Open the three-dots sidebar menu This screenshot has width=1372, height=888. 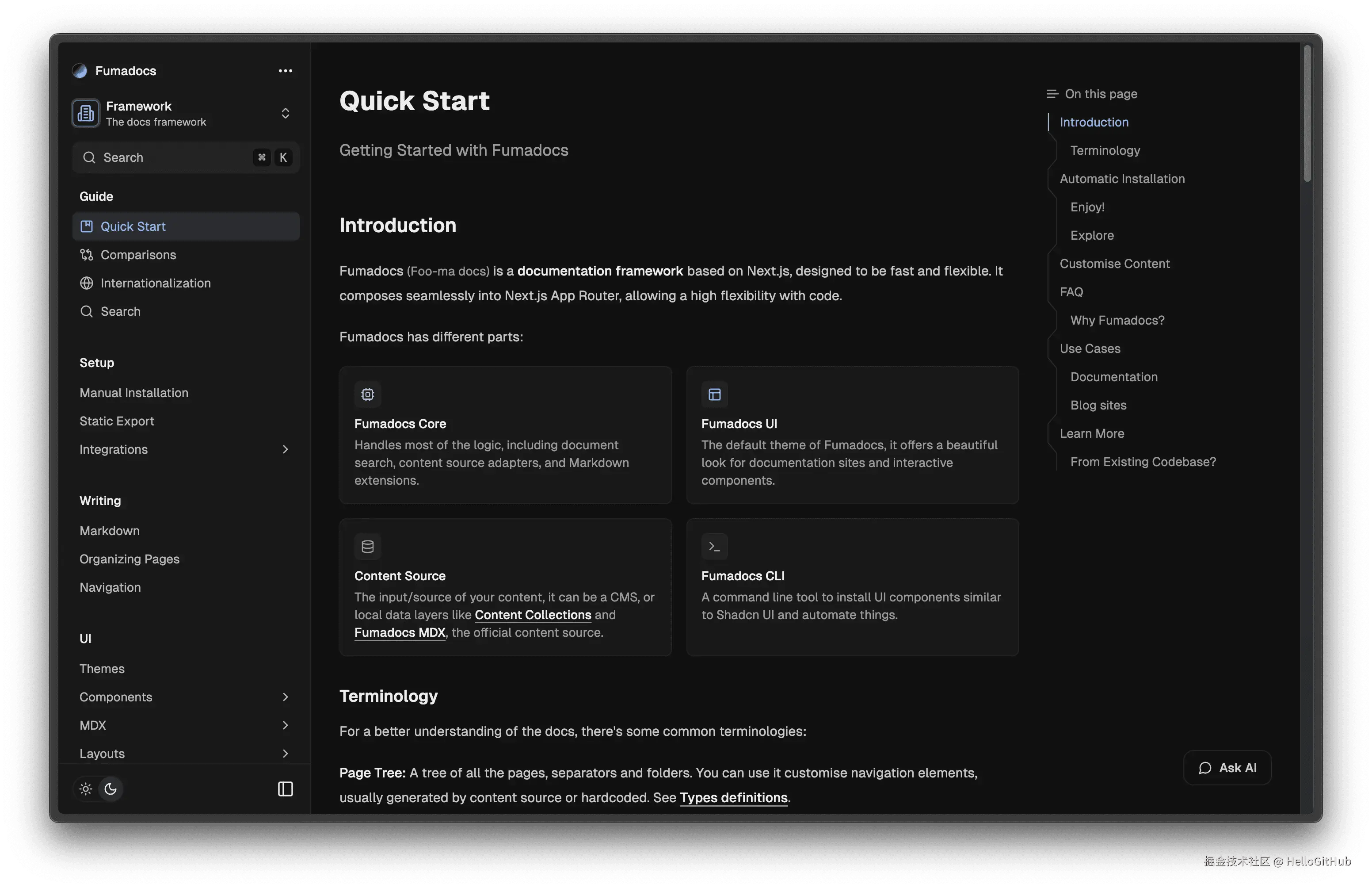285,70
